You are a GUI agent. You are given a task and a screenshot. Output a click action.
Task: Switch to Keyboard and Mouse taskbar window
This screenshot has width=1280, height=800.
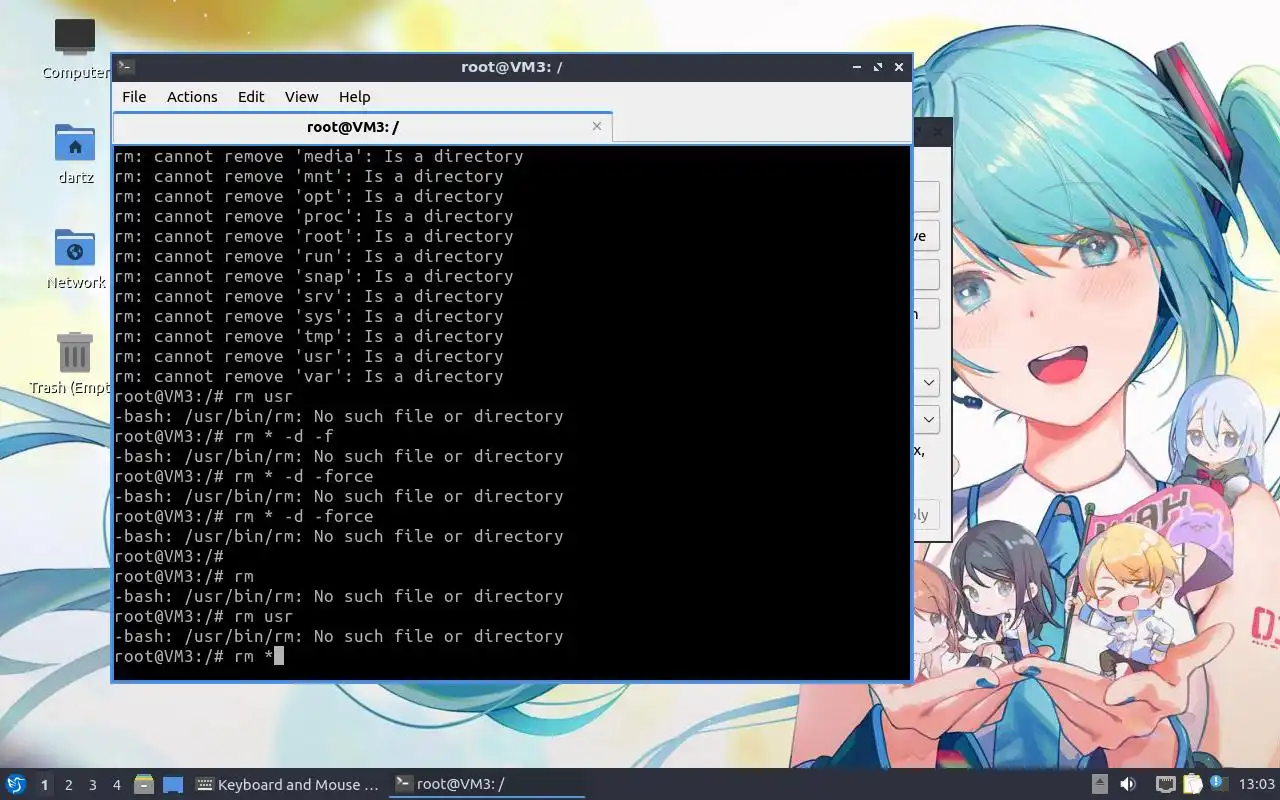pyautogui.click(x=287, y=785)
